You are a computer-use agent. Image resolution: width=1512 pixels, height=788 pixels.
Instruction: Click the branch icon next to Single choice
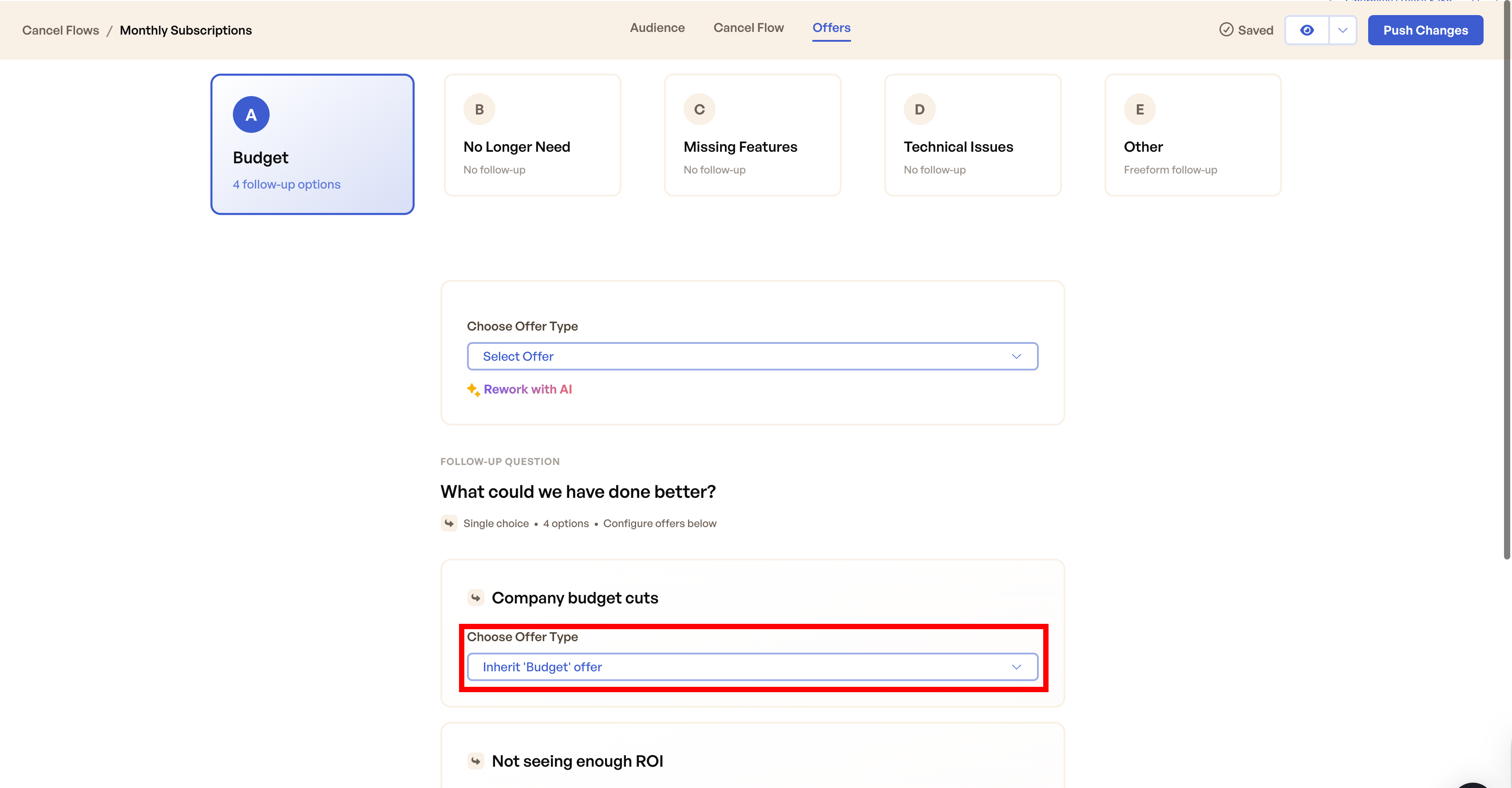click(x=449, y=524)
